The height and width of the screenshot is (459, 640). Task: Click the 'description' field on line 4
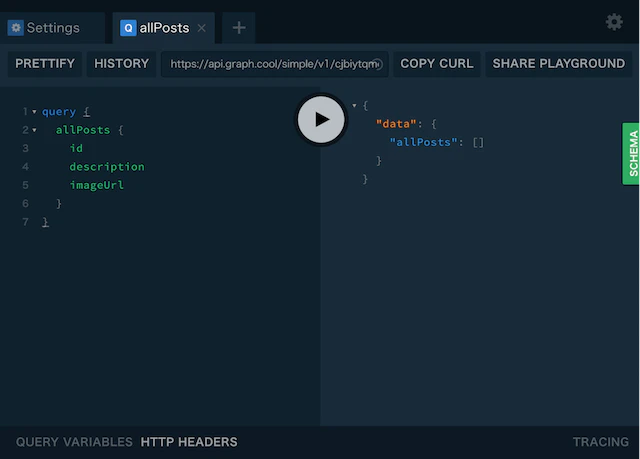tap(107, 167)
